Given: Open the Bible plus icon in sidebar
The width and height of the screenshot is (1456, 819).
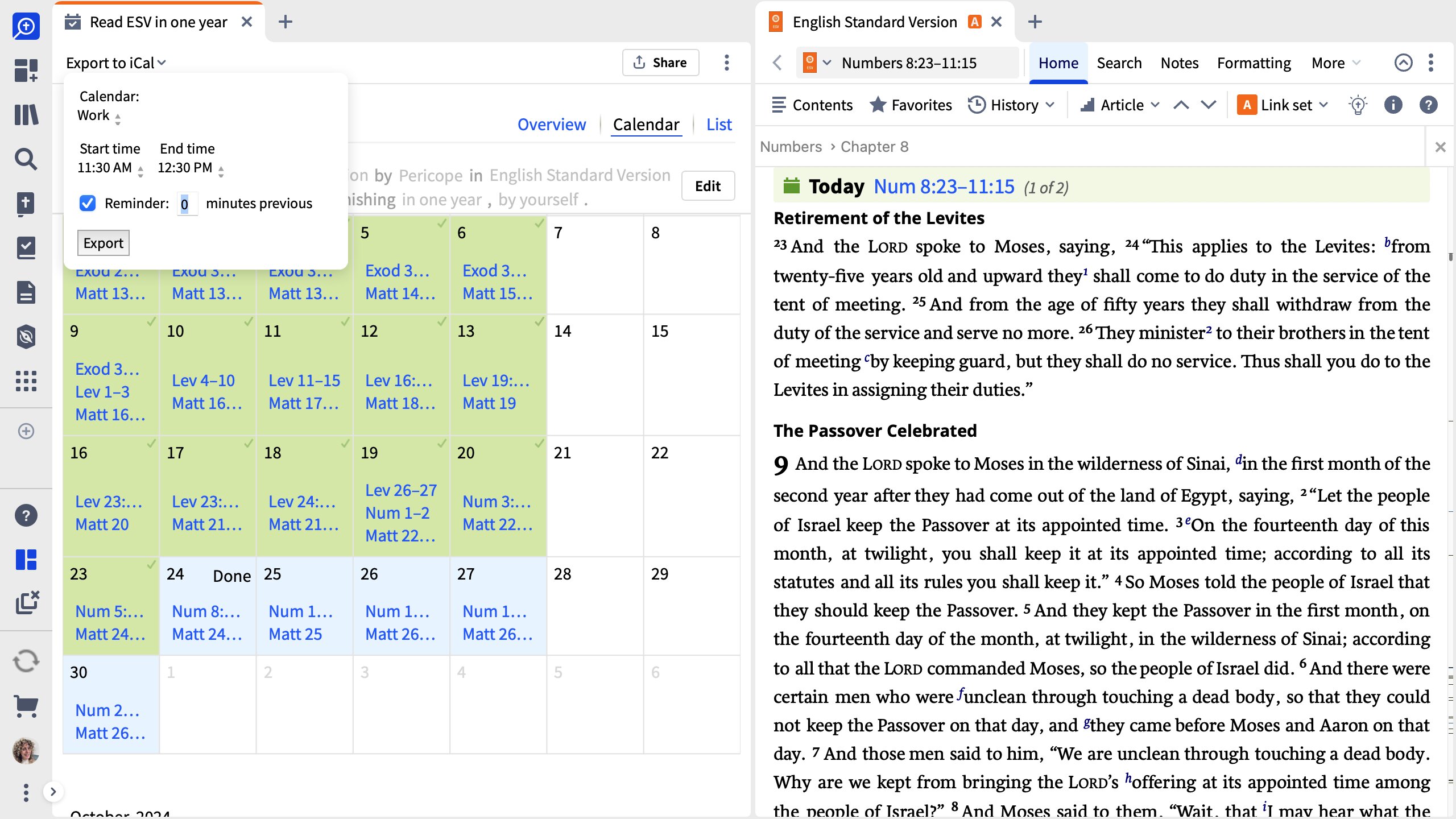Looking at the screenshot, I should click(x=26, y=204).
